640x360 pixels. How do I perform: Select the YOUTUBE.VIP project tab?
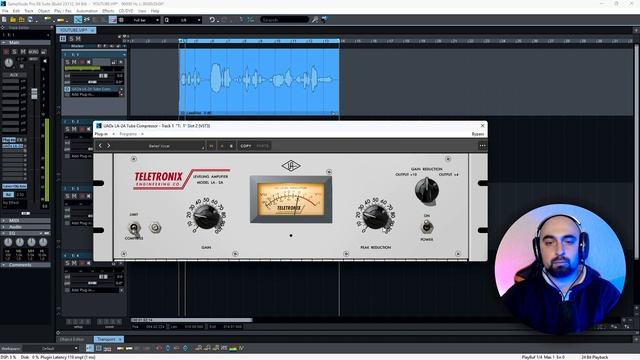pos(76,30)
